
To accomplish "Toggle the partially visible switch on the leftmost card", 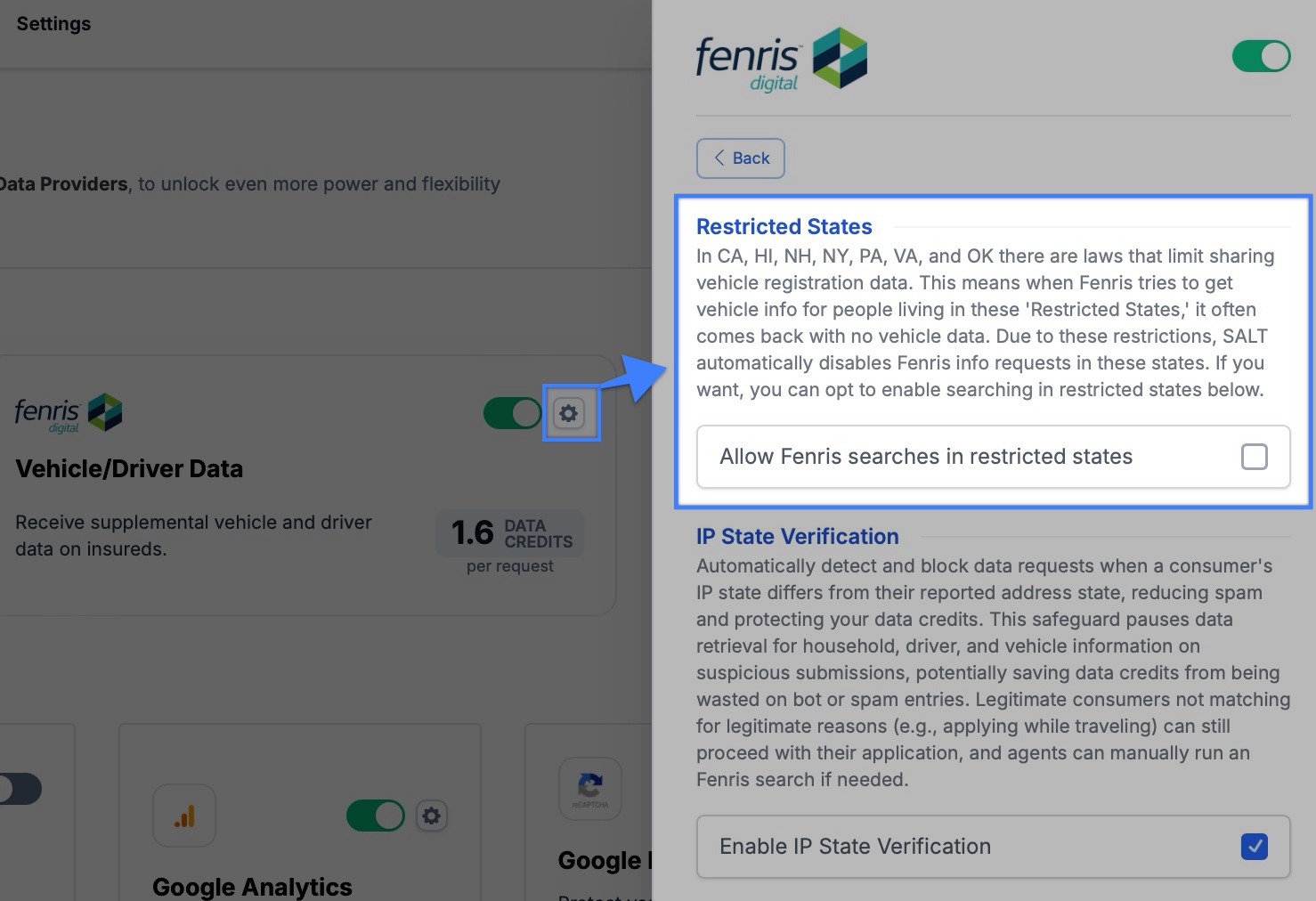I will pyautogui.click(x=20, y=789).
